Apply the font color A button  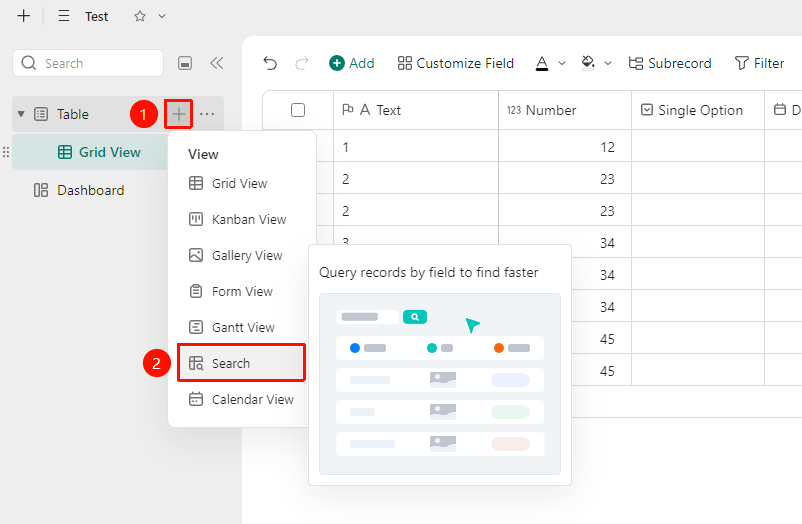(542, 63)
